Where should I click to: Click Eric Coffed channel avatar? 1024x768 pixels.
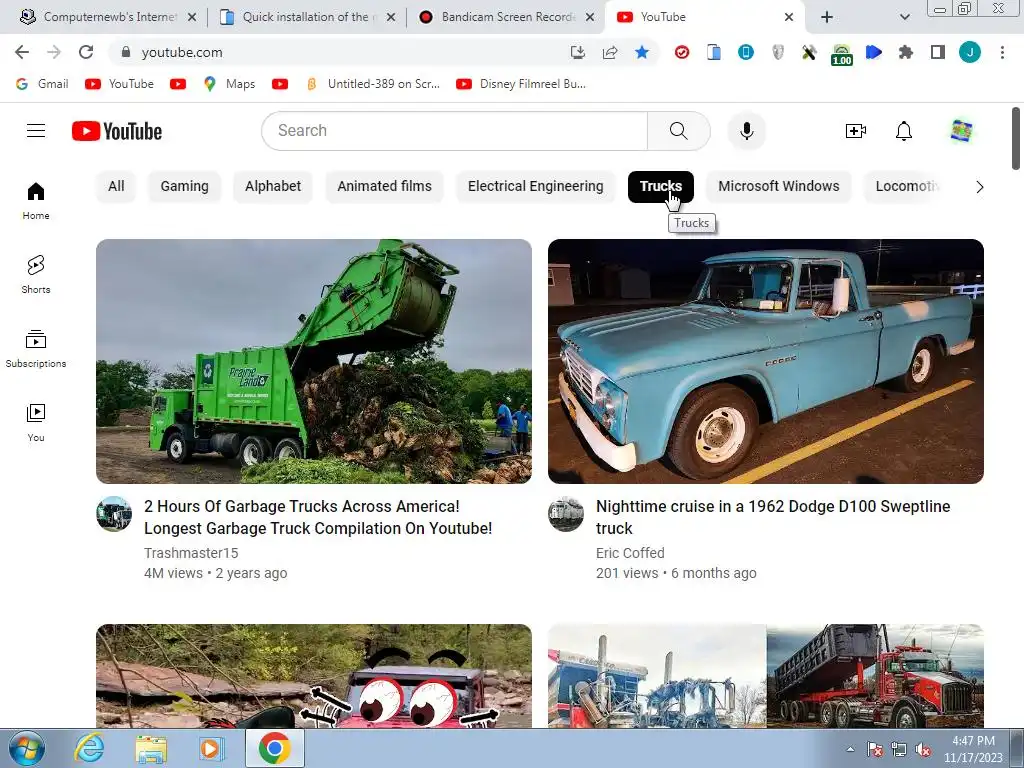(566, 514)
